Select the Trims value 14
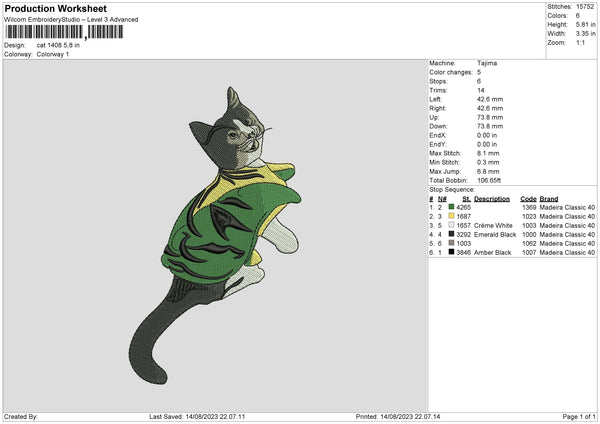Viewport: 600px width, 424px height. (481, 90)
